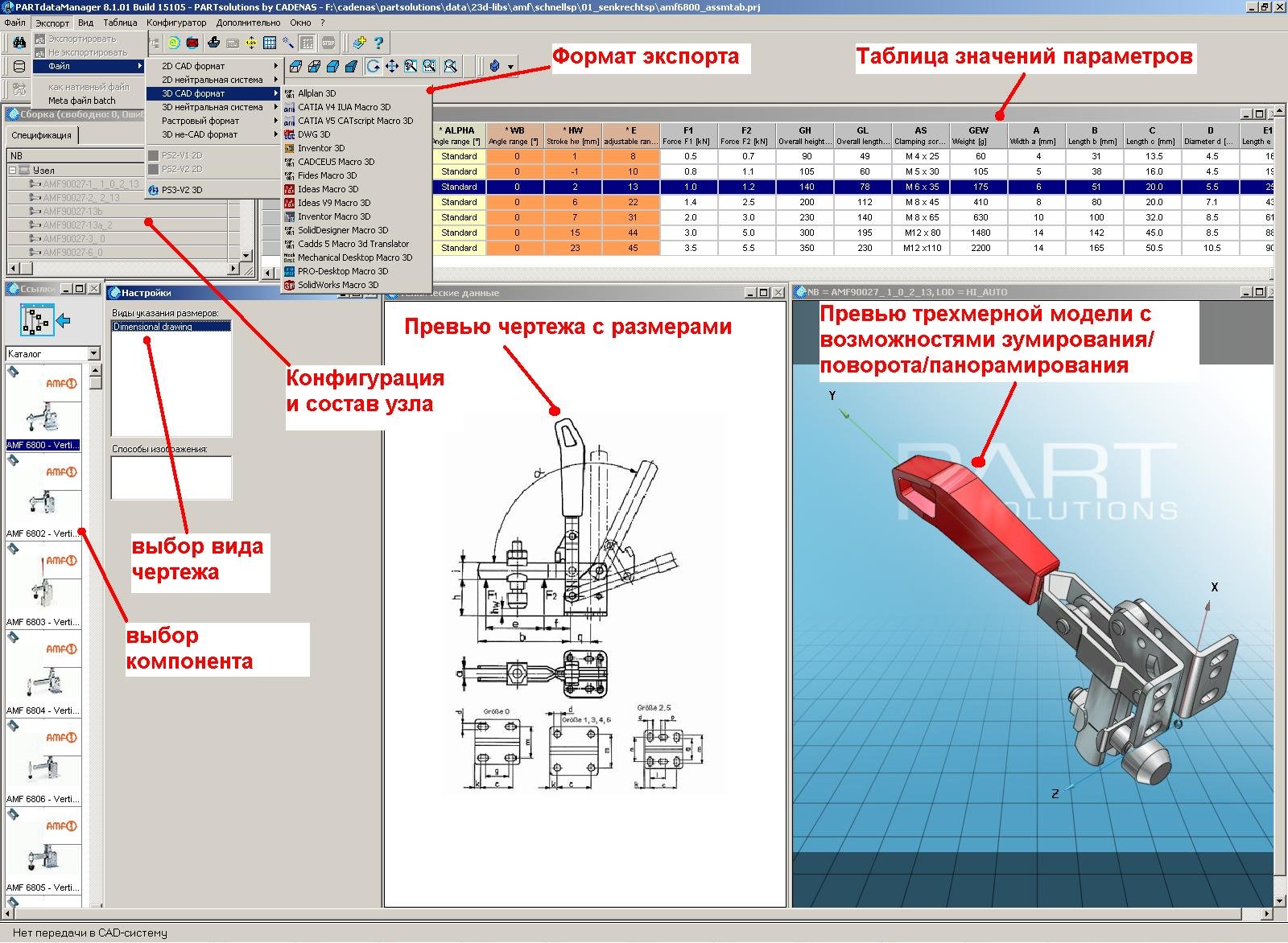The image size is (1288, 943).
Task: Select the table cell M12 x110
Action: (921, 248)
